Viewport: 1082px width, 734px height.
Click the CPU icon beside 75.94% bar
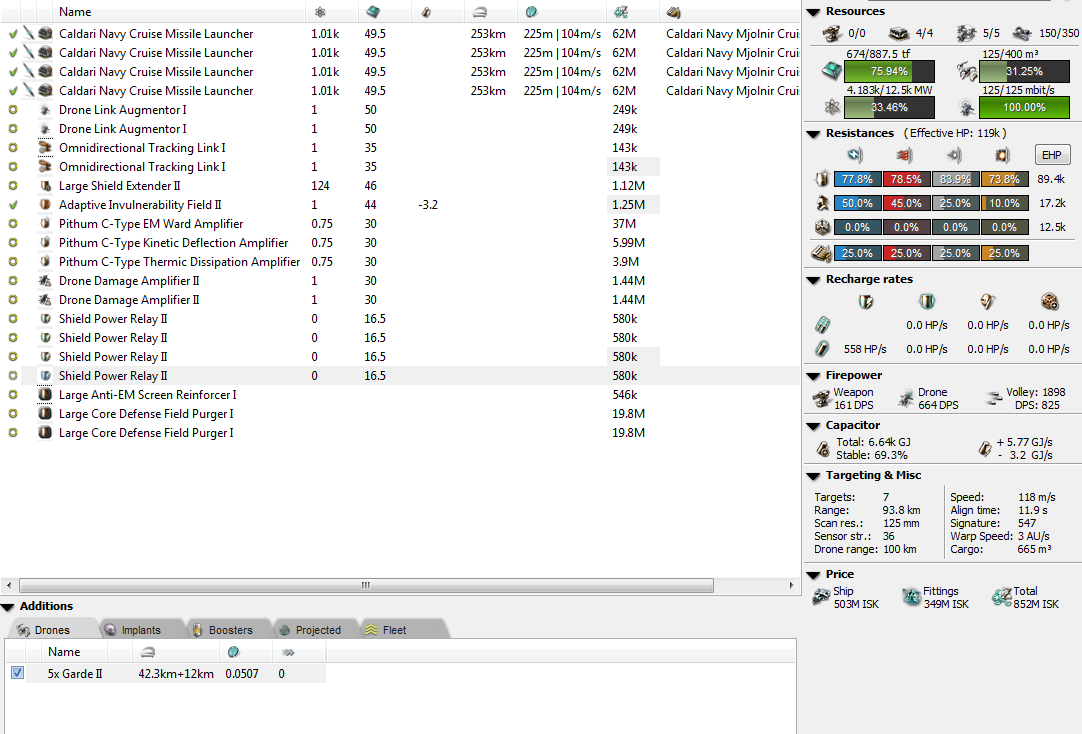(x=832, y=70)
